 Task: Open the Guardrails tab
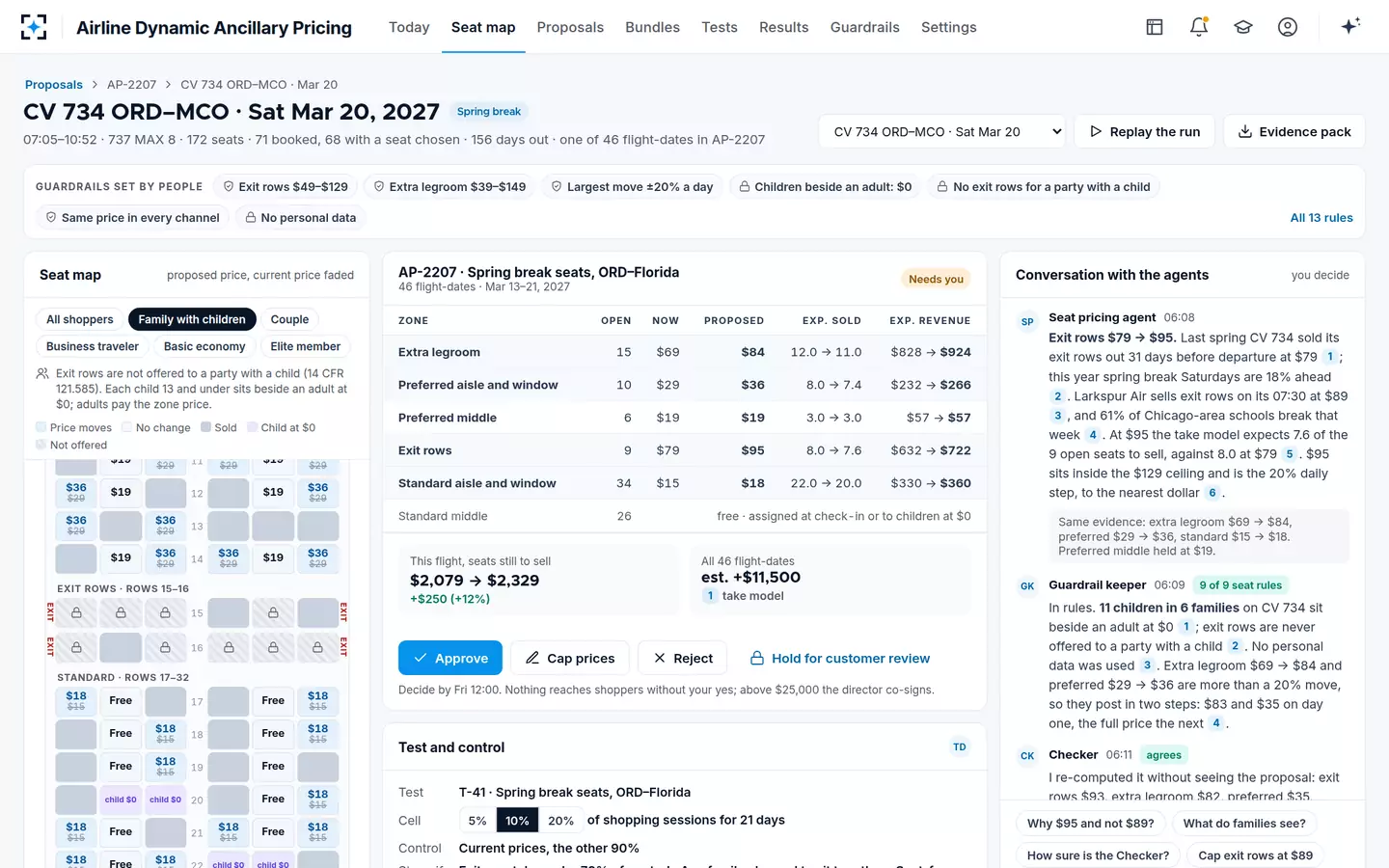865,27
